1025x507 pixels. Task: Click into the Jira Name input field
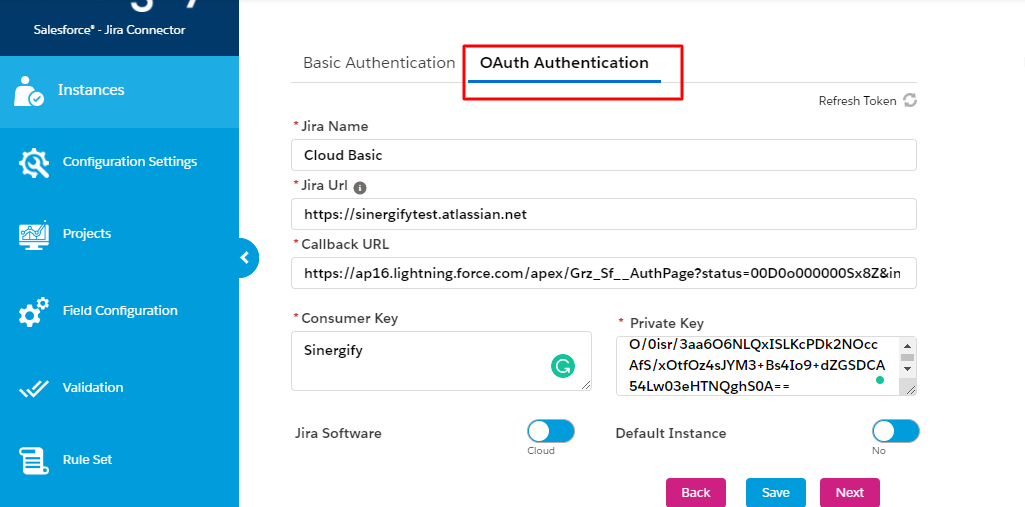click(603, 155)
